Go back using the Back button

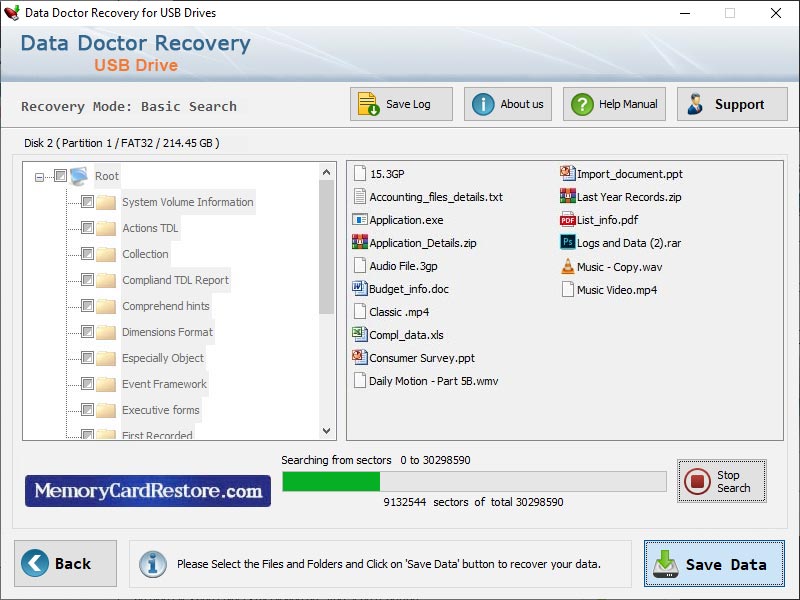click(65, 564)
